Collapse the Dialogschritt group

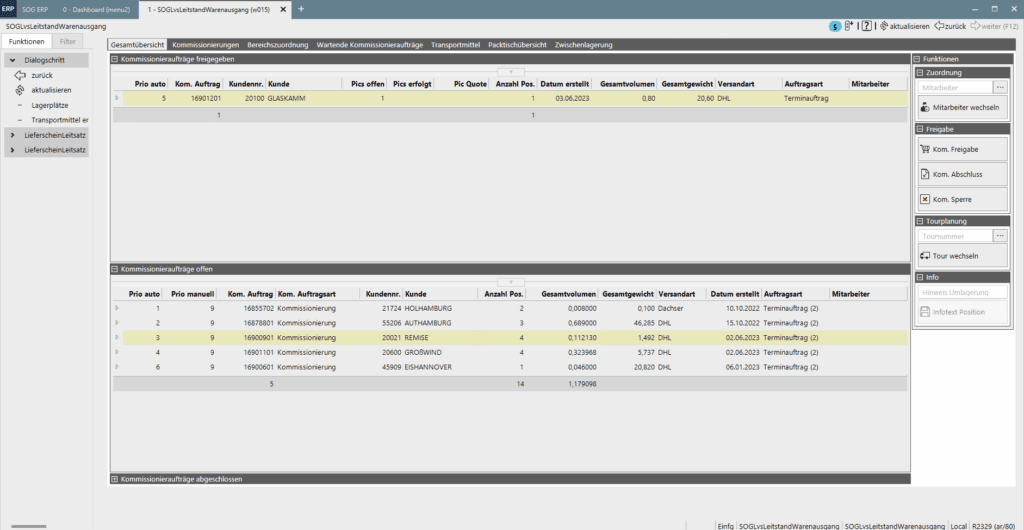click(12, 60)
